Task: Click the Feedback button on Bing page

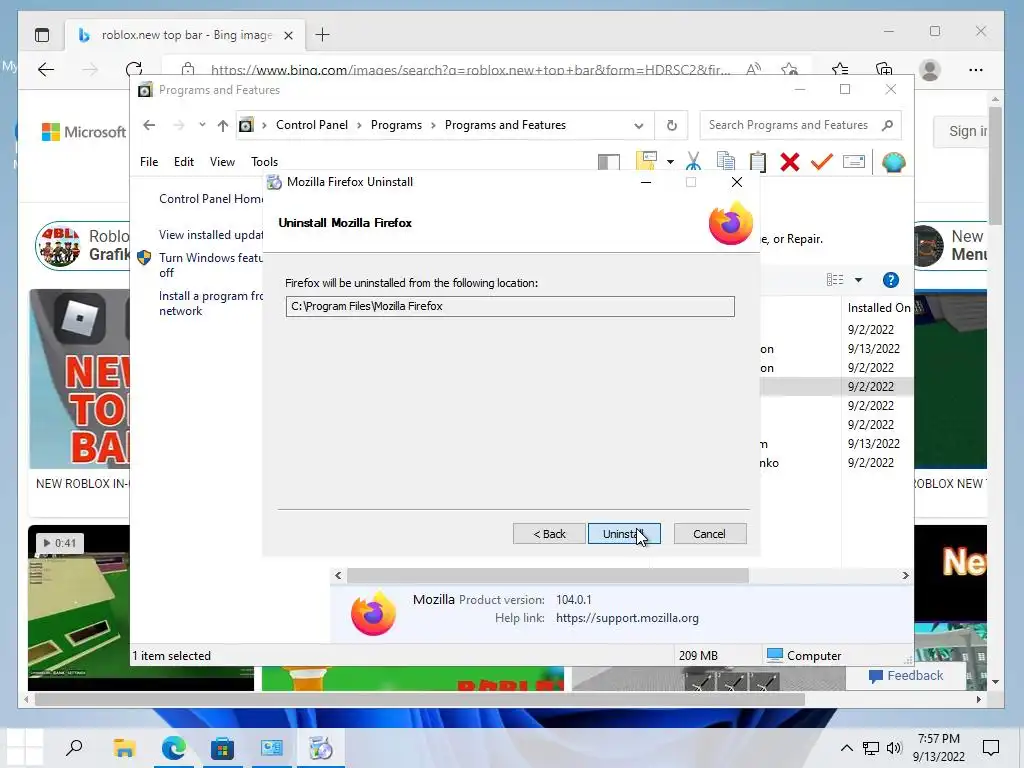Action: point(906,676)
